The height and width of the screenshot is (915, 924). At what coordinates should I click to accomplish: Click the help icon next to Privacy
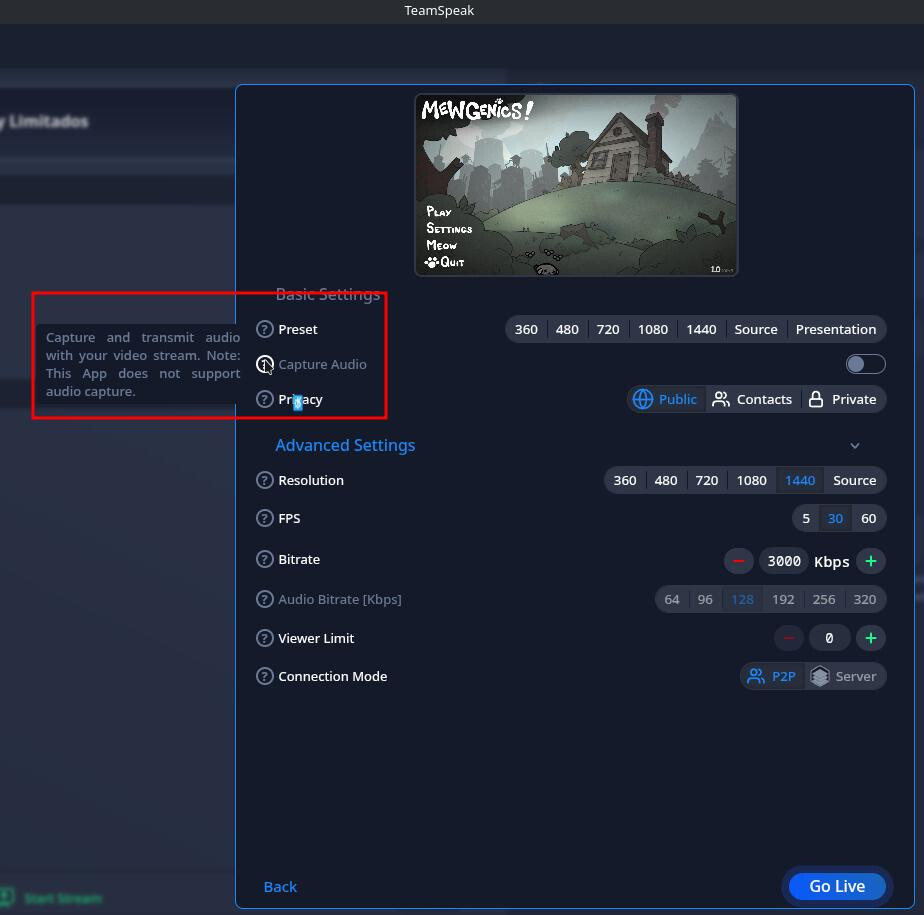(265, 399)
